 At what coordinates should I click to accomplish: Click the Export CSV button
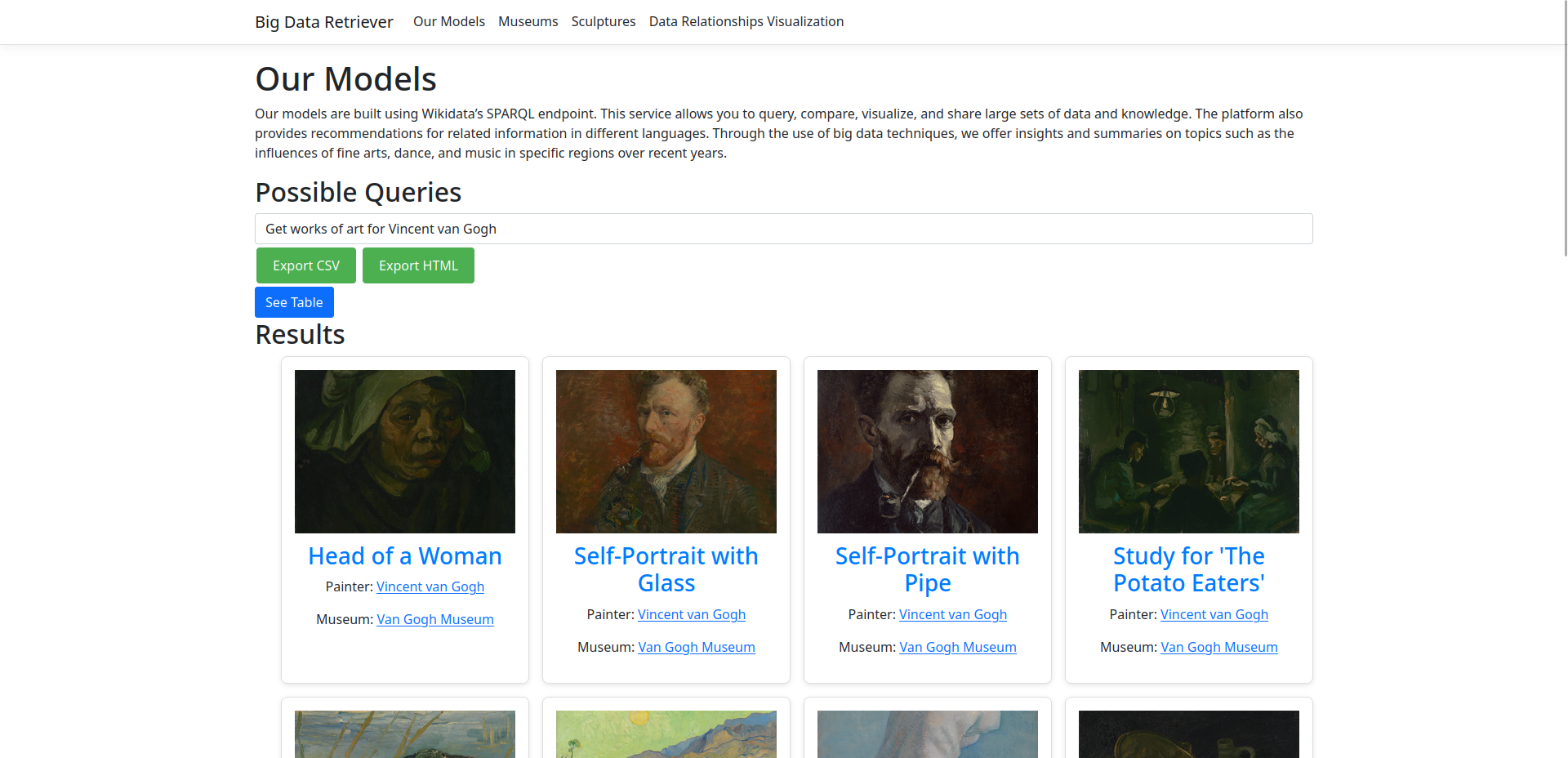click(x=305, y=265)
